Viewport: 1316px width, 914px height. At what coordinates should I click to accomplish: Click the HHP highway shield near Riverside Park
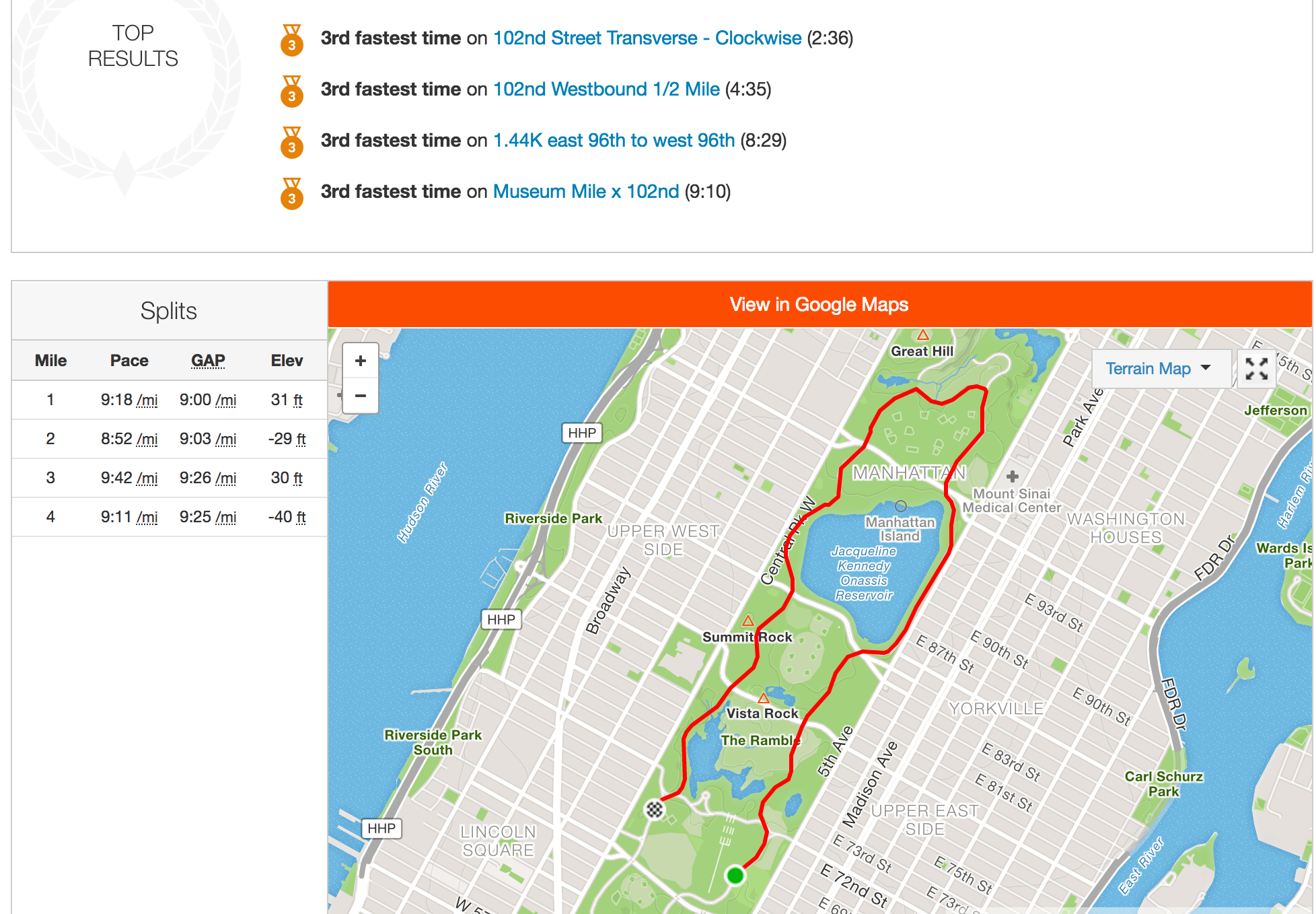click(x=582, y=433)
